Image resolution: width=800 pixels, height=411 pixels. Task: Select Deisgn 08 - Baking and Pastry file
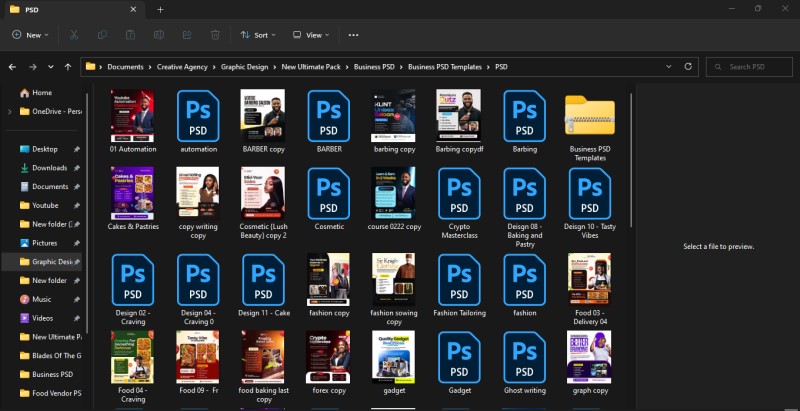[524, 193]
